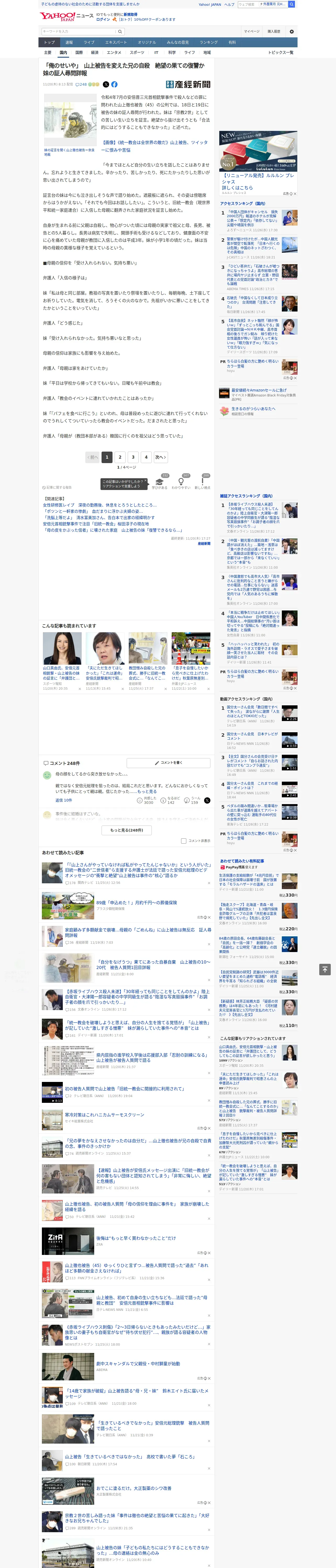Image resolution: width=336 pixels, height=1568 pixels.
Task: Click the web search button in top bar
Action: pyautogui.click(x=292, y=4)
